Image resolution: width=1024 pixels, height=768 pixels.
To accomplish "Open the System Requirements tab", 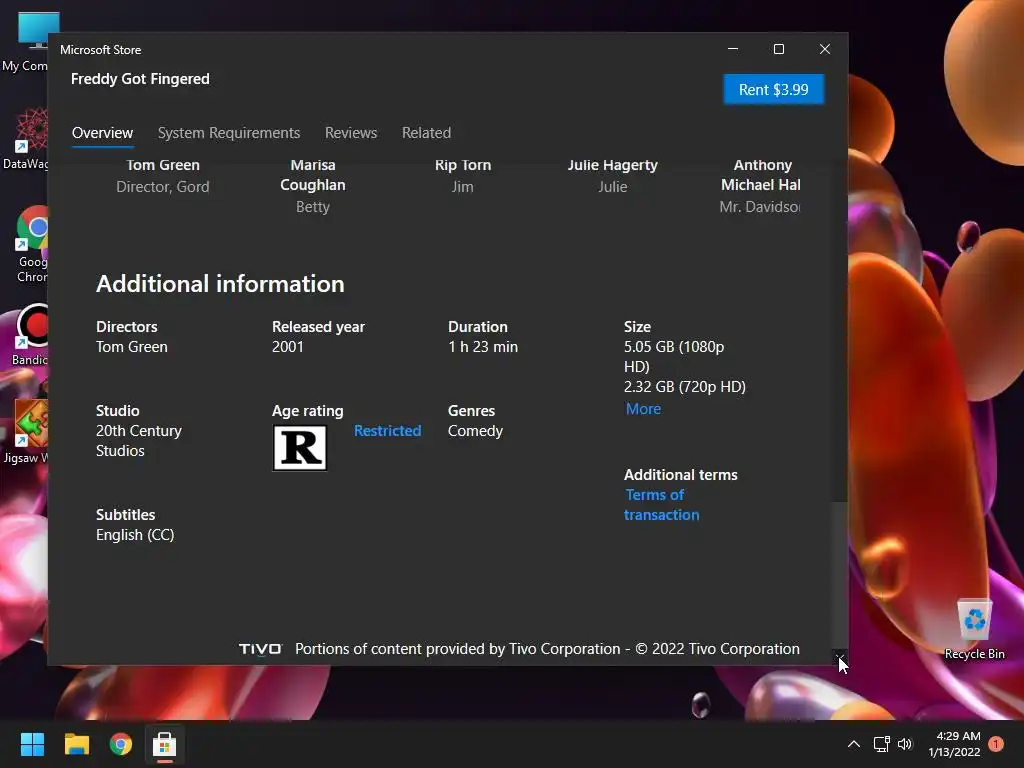I will coord(229,133).
